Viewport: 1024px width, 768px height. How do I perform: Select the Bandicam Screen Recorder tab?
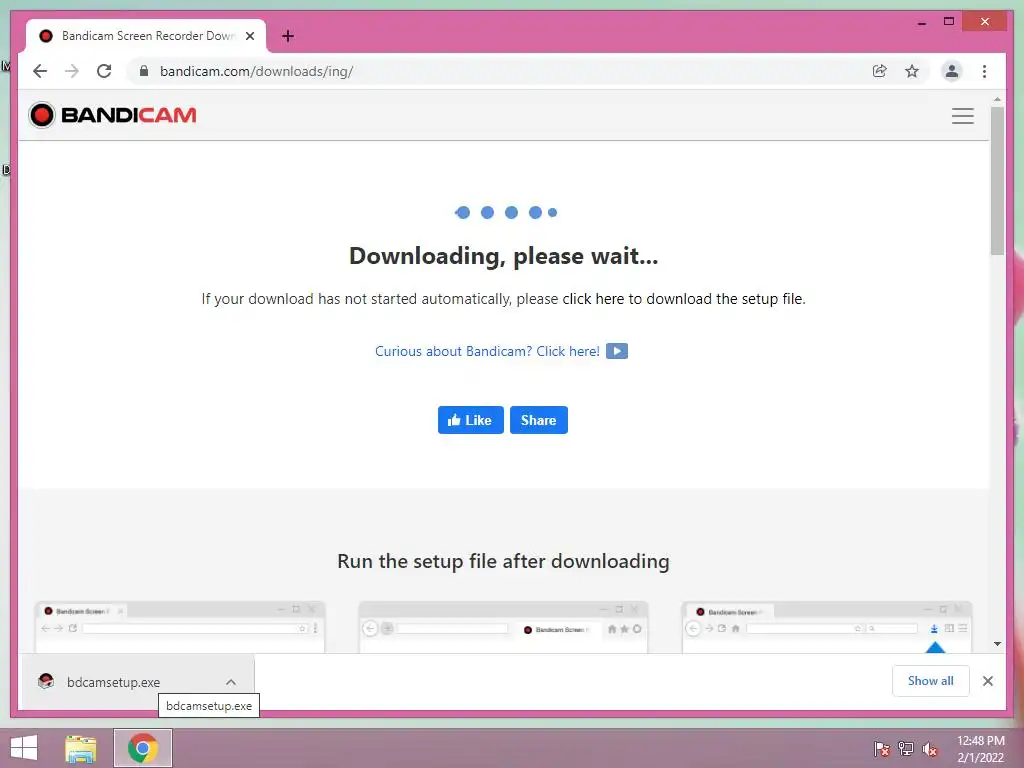pos(146,36)
